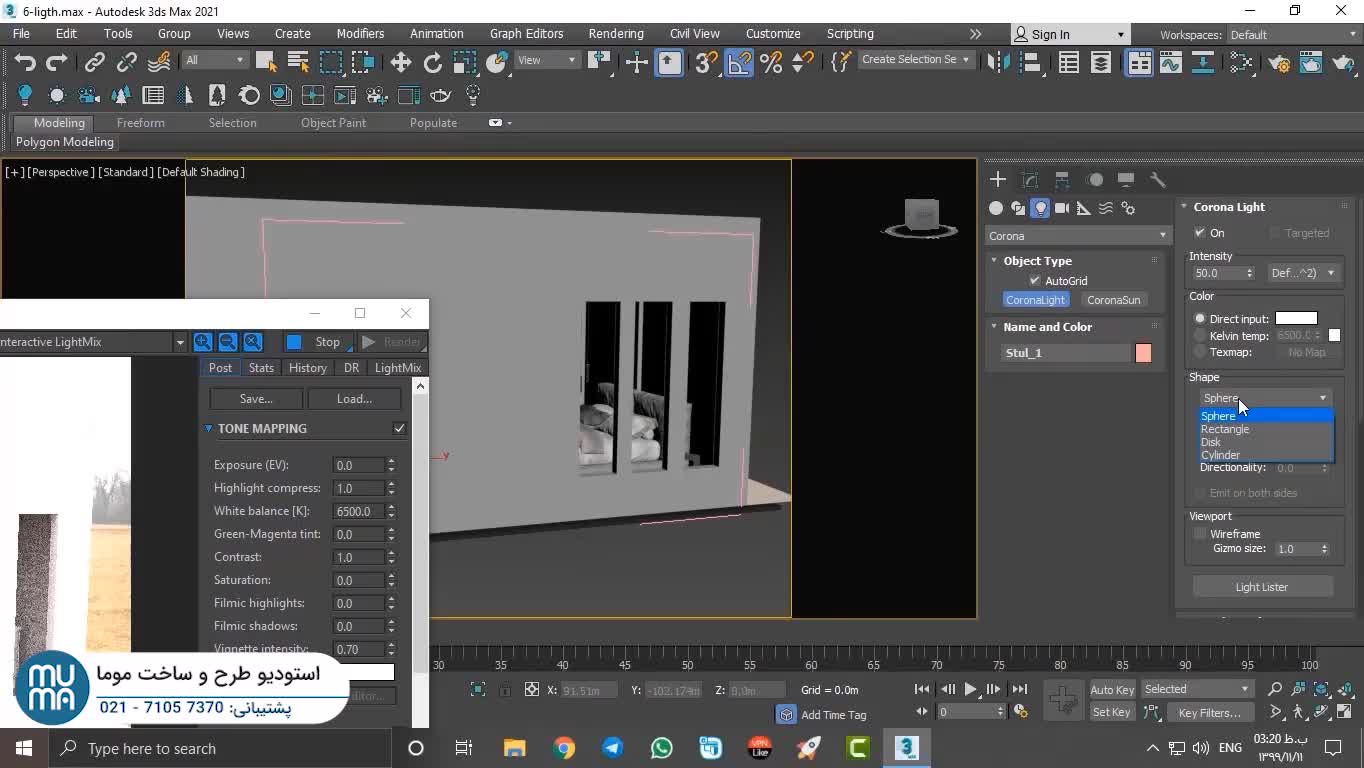The height and width of the screenshot is (768, 1364).
Task: Choose Rectangle from the Shape dropdown list
Action: (1225, 429)
